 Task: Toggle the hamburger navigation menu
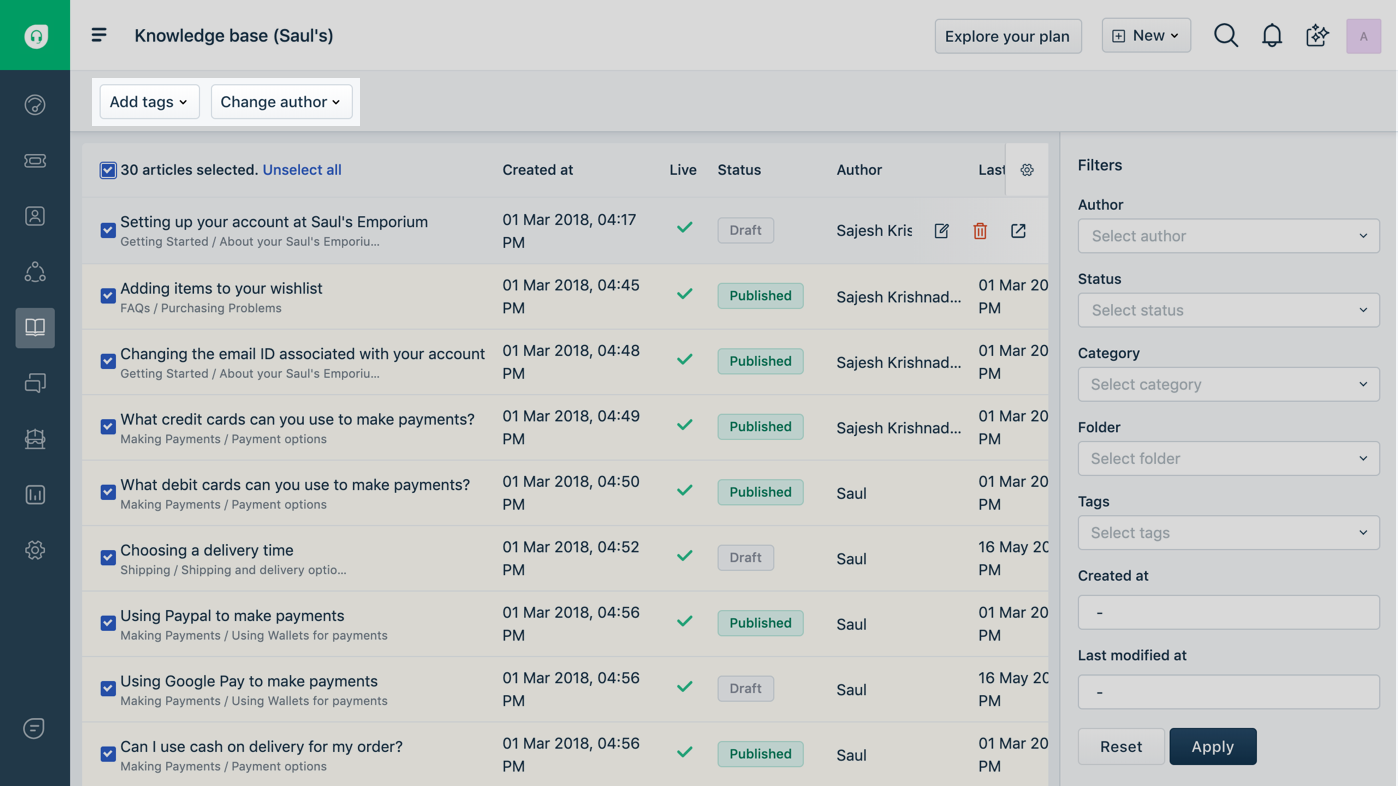tap(99, 36)
